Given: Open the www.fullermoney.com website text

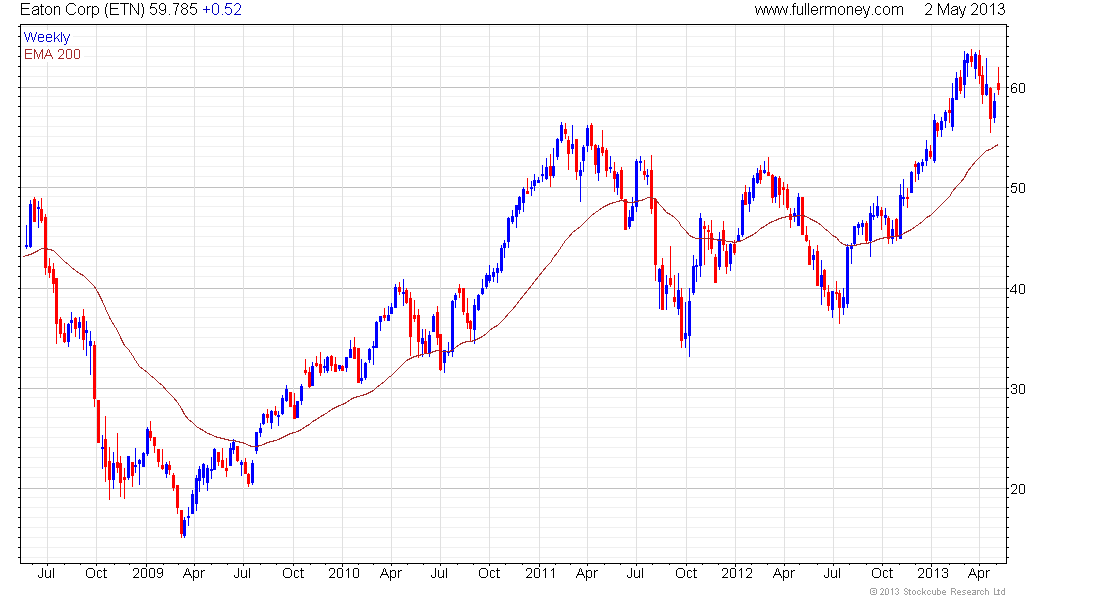Looking at the screenshot, I should click(x=829, y=10).
